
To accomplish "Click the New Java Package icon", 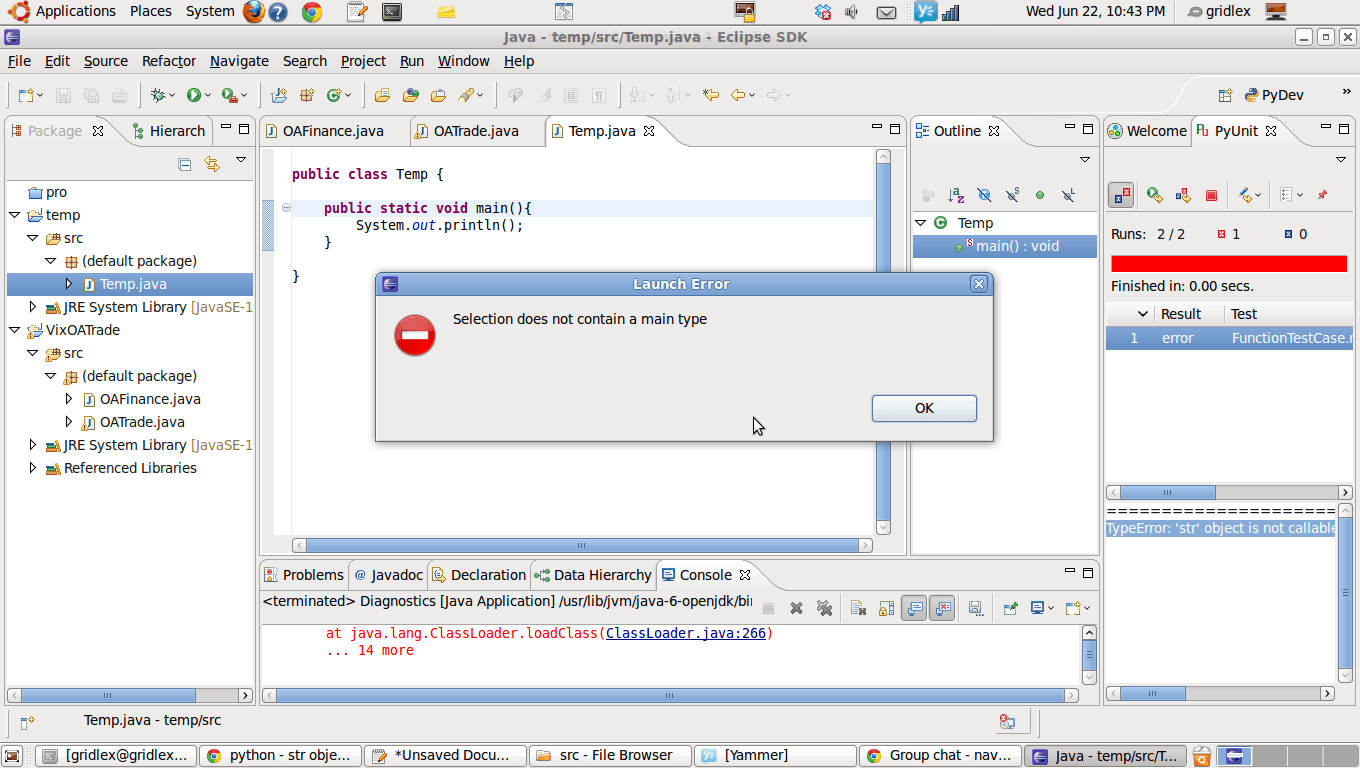I will click(x=307, y=95).
